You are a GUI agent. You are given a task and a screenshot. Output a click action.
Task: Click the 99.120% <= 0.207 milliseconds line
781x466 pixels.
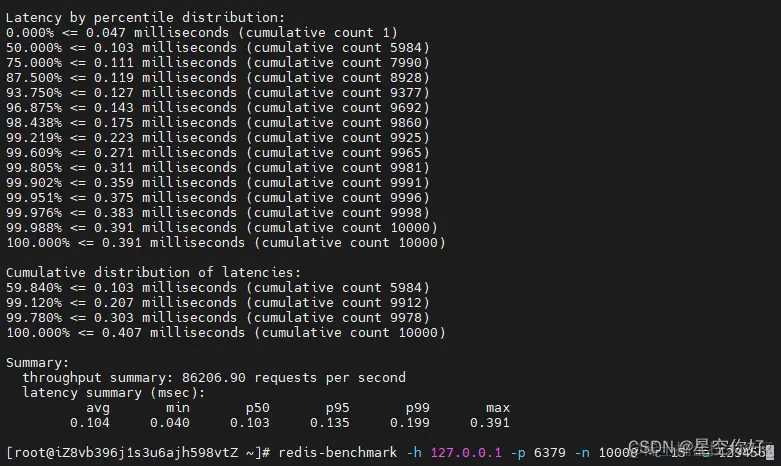pyautogui.click(x=218, y=303)
